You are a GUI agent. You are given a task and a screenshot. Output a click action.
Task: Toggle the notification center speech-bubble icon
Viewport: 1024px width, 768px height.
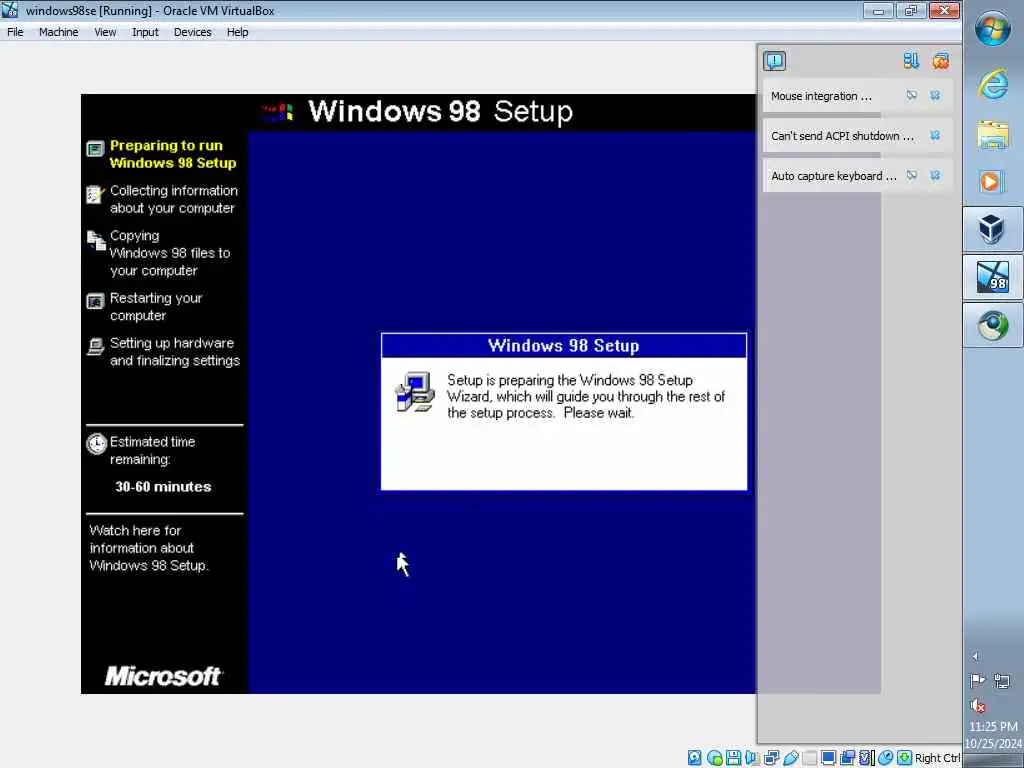(x=775, y=61)
